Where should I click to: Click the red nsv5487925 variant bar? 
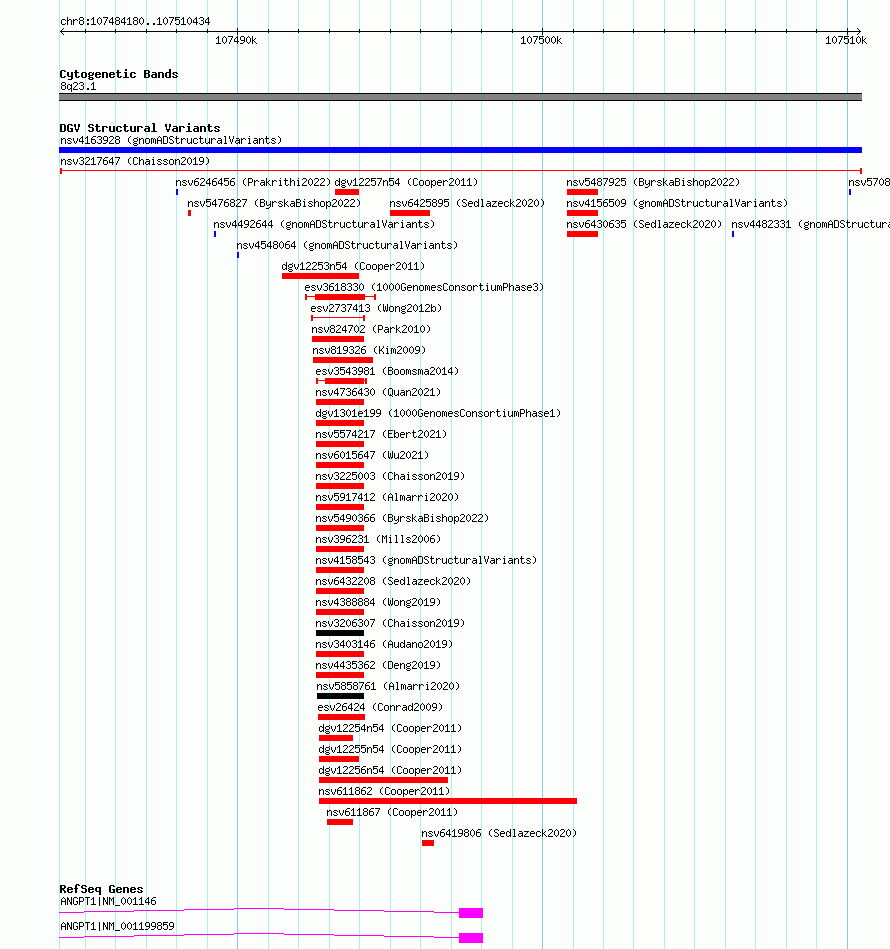(x=583, y=192)
